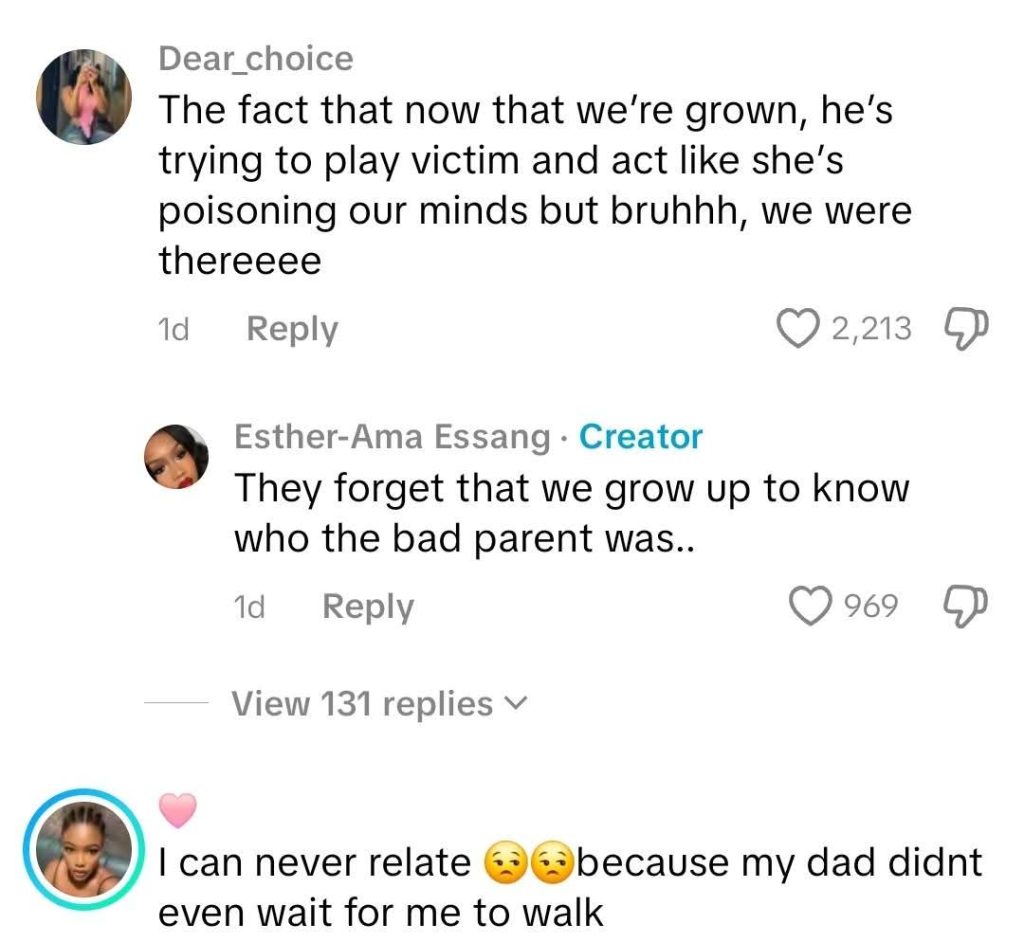Open the Dear_choice username link
Screen dimensions: 1024x942
[256, 58]
